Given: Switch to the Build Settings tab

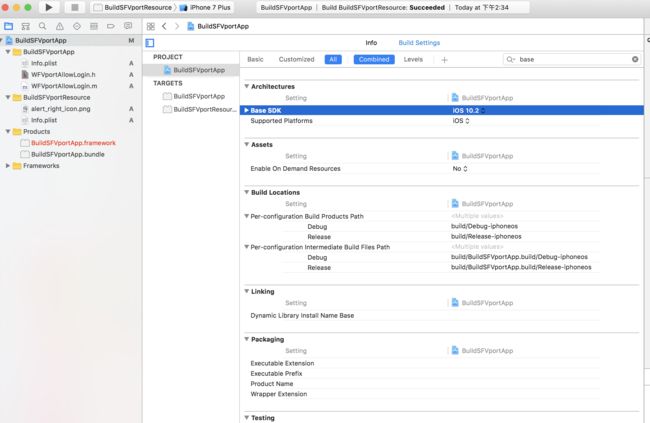Looking at the screenshot, I should [x=419, y=42].
